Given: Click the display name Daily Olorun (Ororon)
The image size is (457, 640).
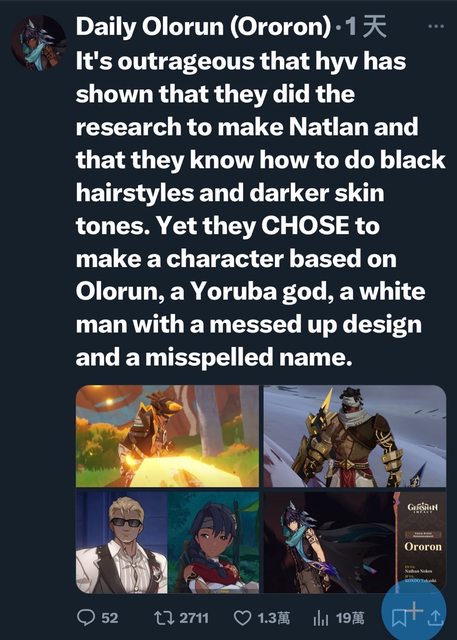Looking at the screenshot, I should (x=203, y=27).
